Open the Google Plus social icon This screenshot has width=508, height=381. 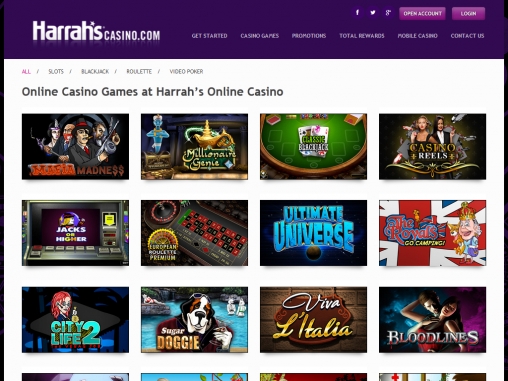click(x=388, y=13)
